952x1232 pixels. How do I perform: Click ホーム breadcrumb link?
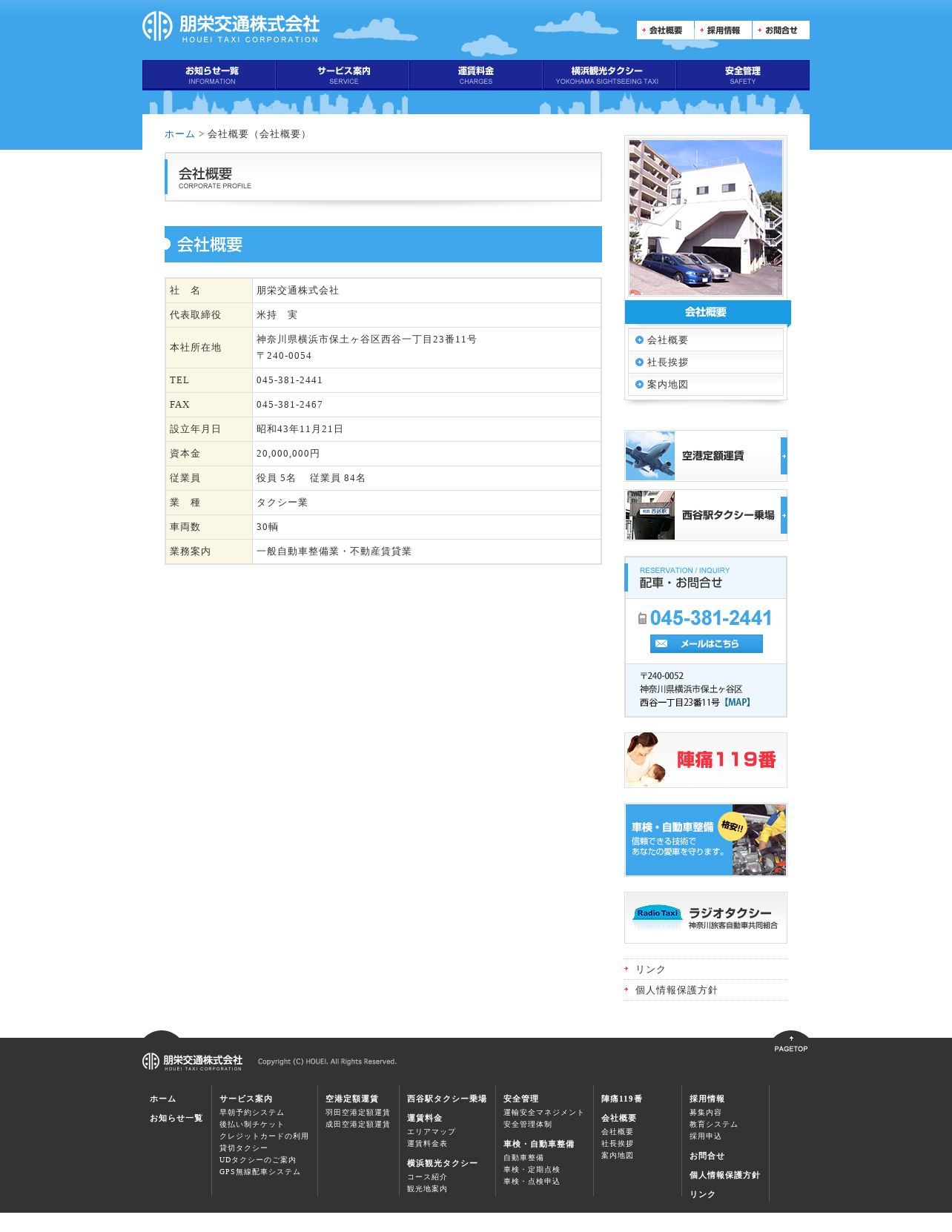pyautogui.click(x=179, y=134)
